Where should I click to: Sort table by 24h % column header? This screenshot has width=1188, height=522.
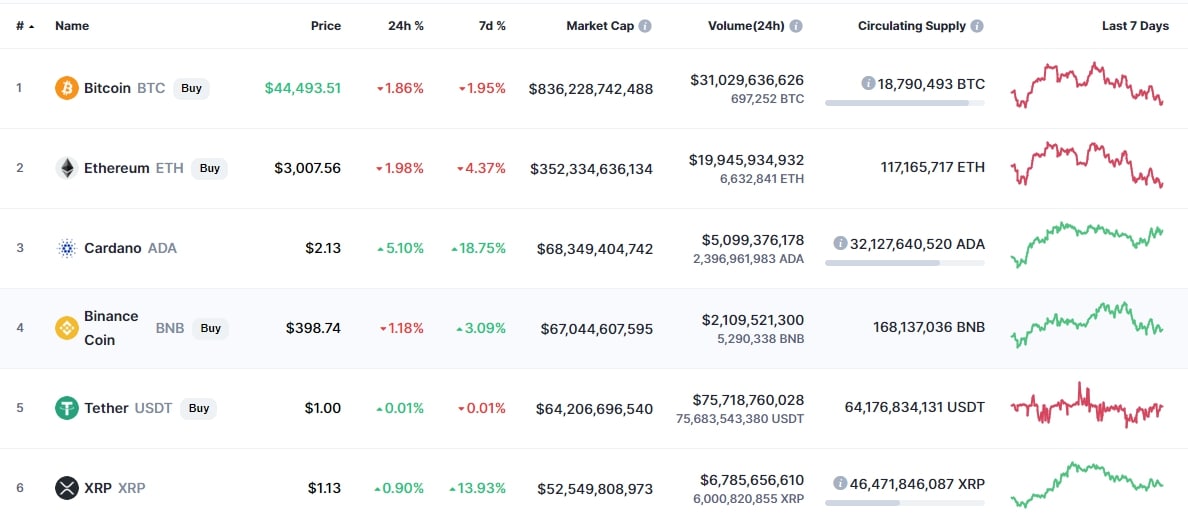(406, 26)
